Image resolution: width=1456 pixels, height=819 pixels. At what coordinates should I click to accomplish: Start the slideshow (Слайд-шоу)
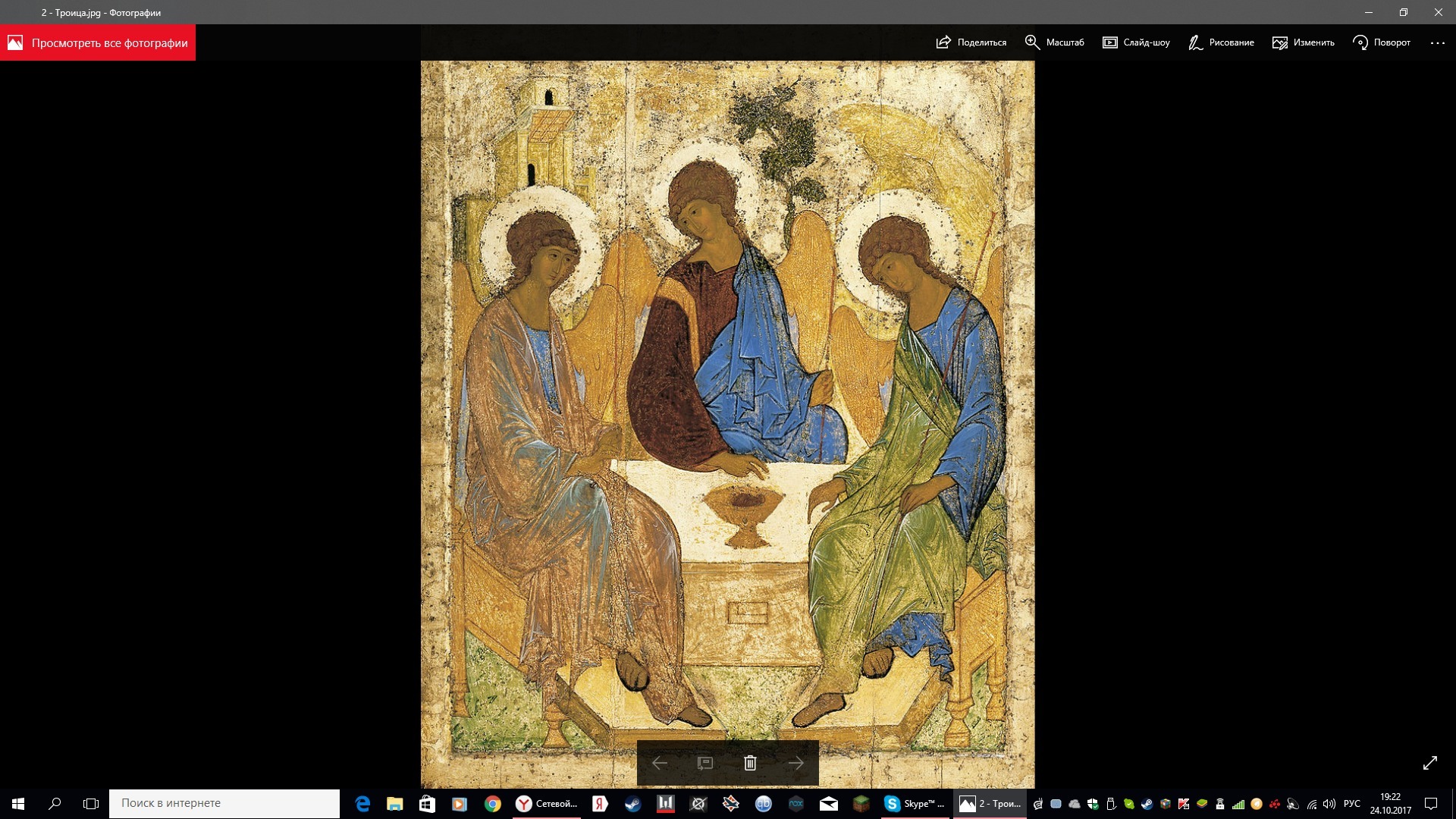1136,42
